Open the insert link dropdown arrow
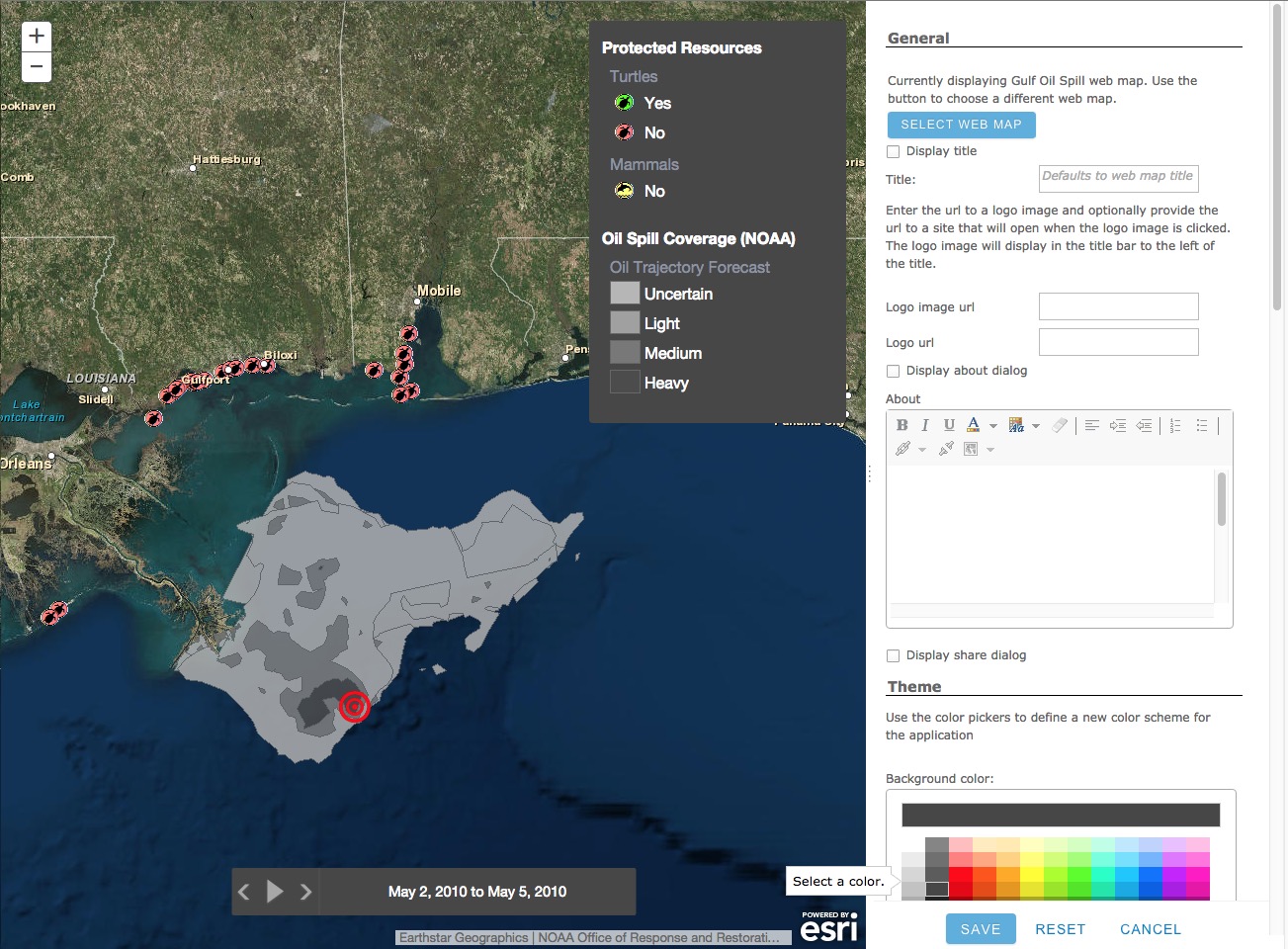The image size is (1288, 949). [922, 450]
